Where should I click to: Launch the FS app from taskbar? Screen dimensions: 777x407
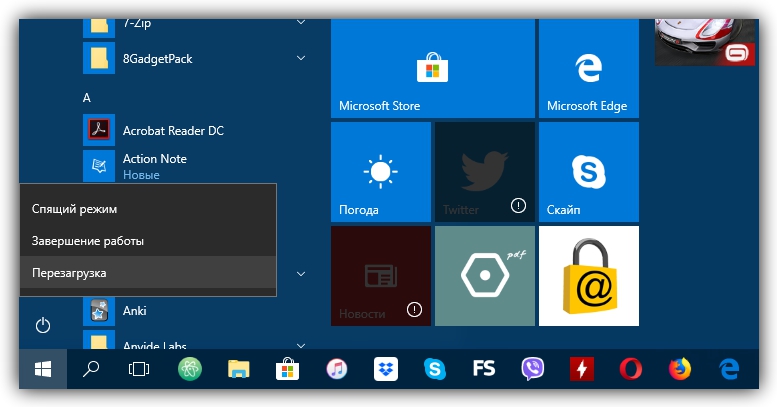(484, 369)
